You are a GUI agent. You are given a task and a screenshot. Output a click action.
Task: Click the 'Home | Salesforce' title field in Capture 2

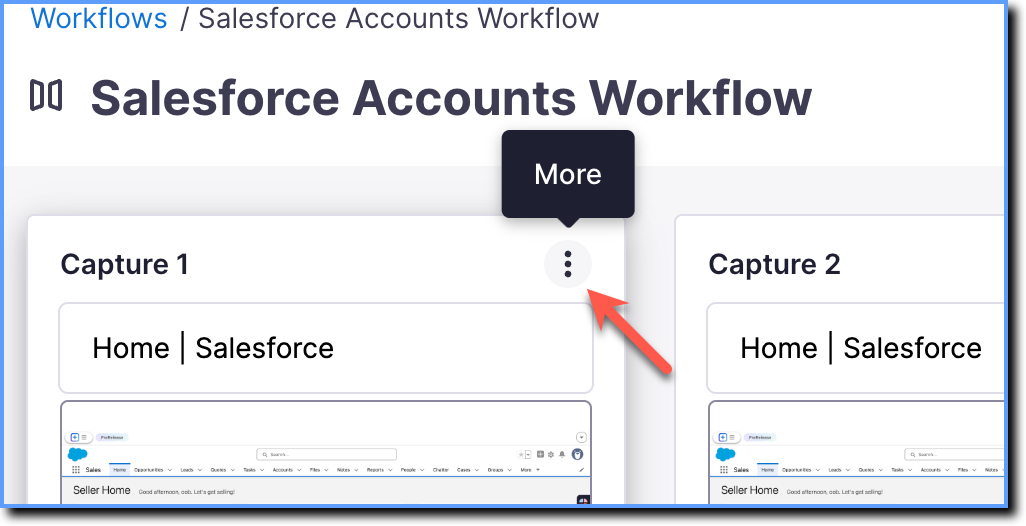tap(855, 348)
